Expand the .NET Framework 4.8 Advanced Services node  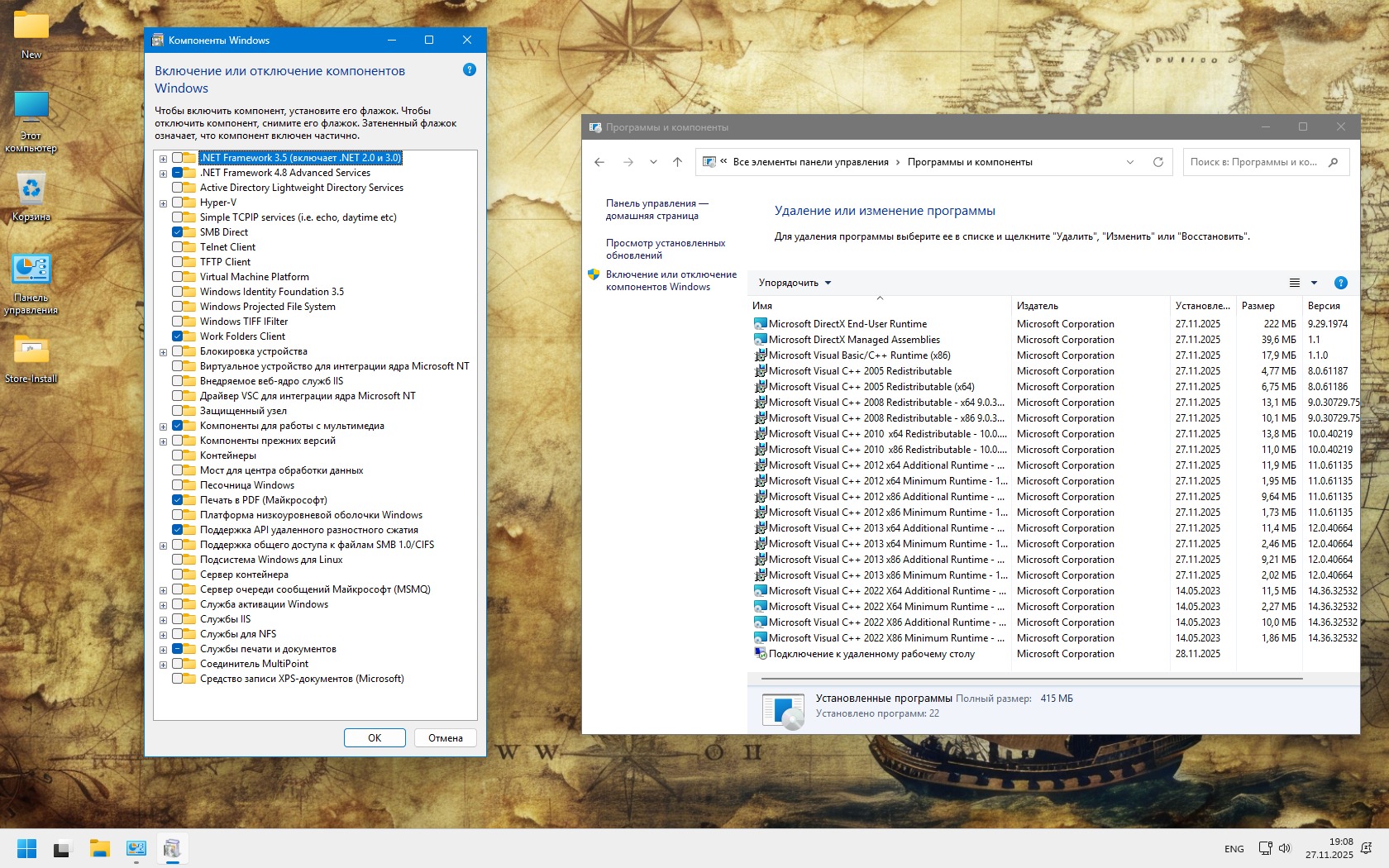(x=164, y=174)
